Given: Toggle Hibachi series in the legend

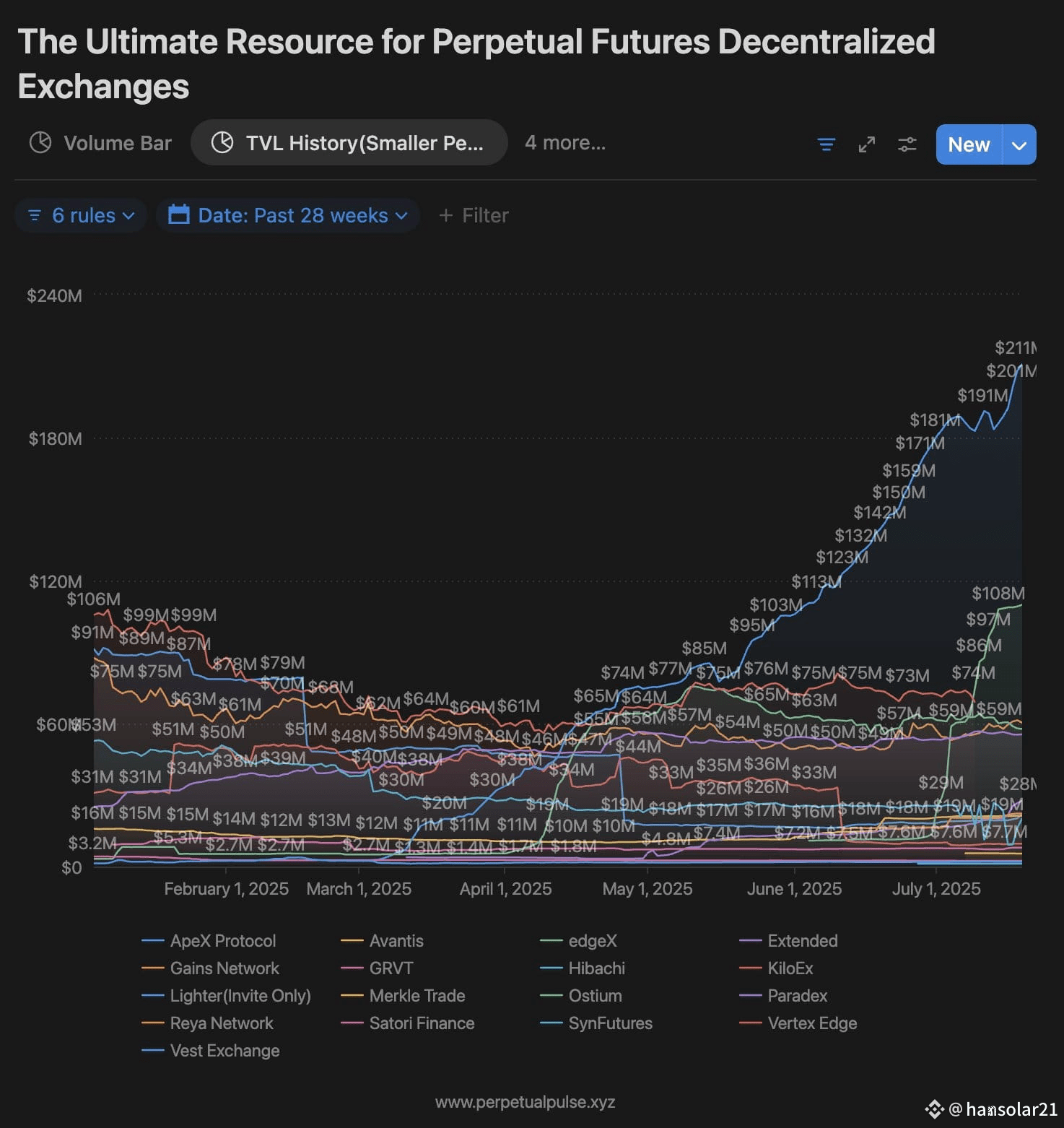Looking at the screenshot, I should 583,968.
